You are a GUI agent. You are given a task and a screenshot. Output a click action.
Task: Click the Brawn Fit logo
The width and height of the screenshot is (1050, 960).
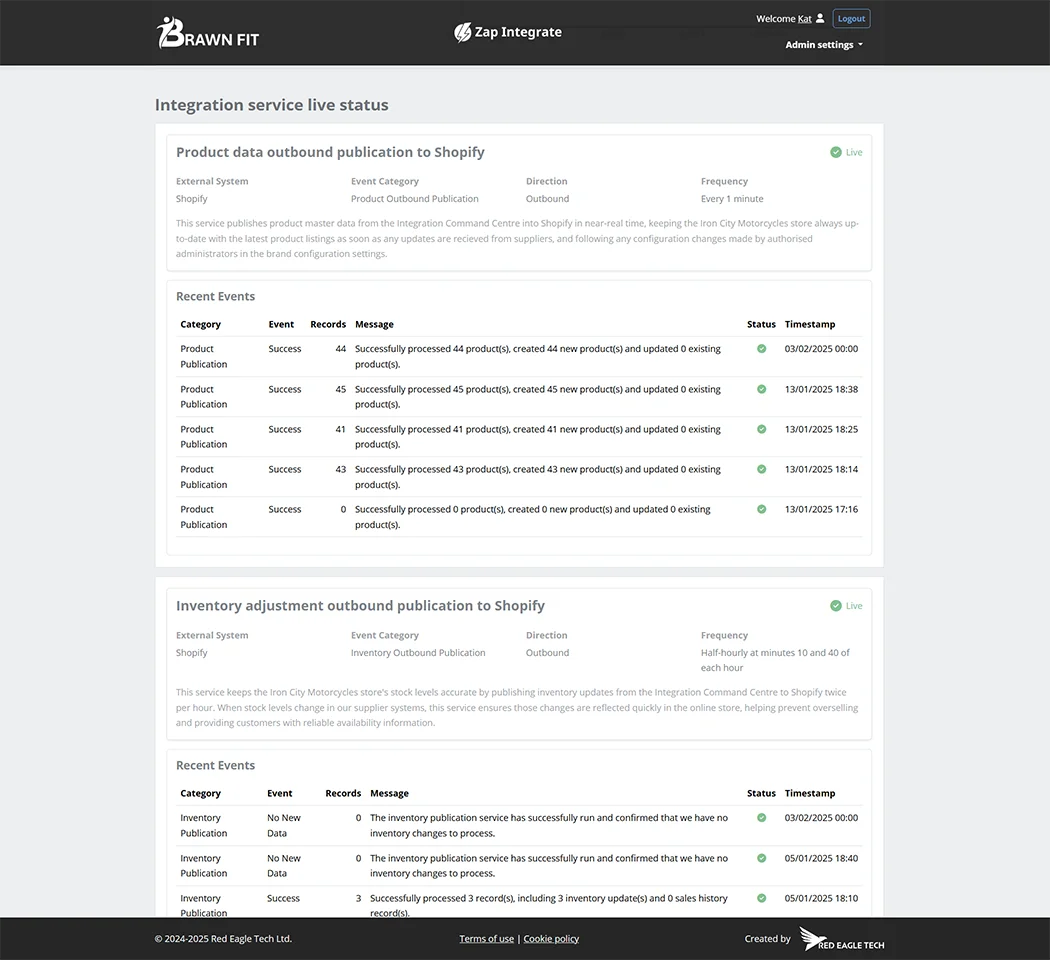click(208, 33)
